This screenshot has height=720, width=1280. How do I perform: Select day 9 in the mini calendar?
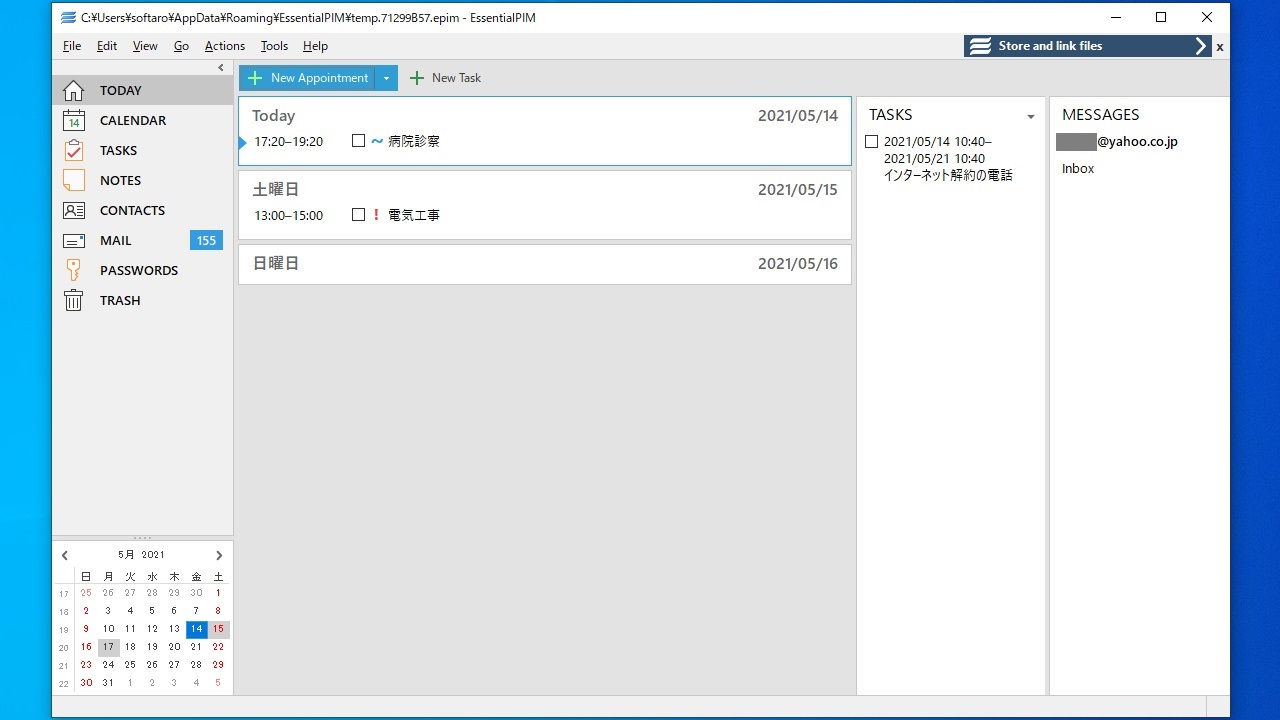pos(86,629)
